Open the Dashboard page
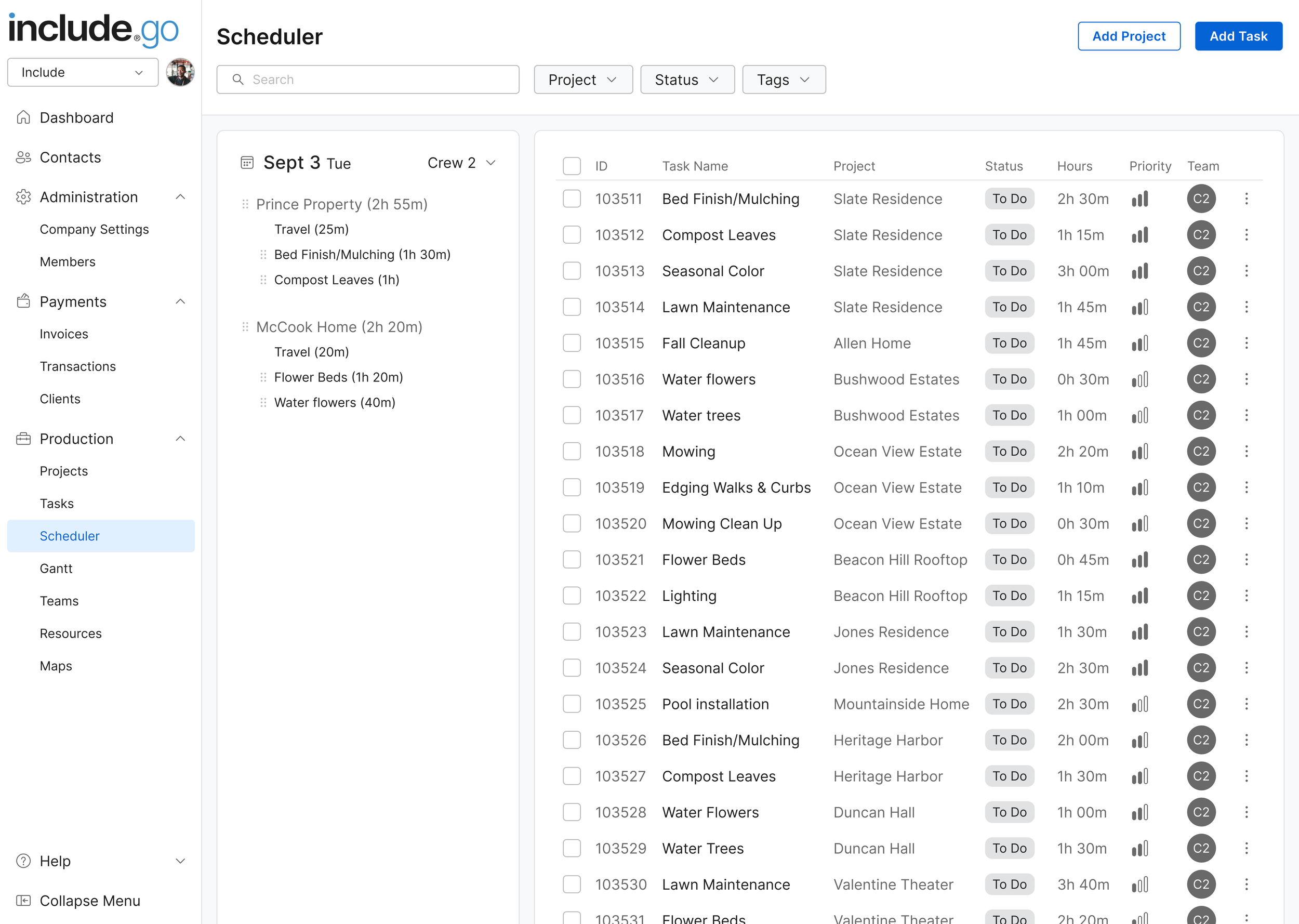 point(76,118)
